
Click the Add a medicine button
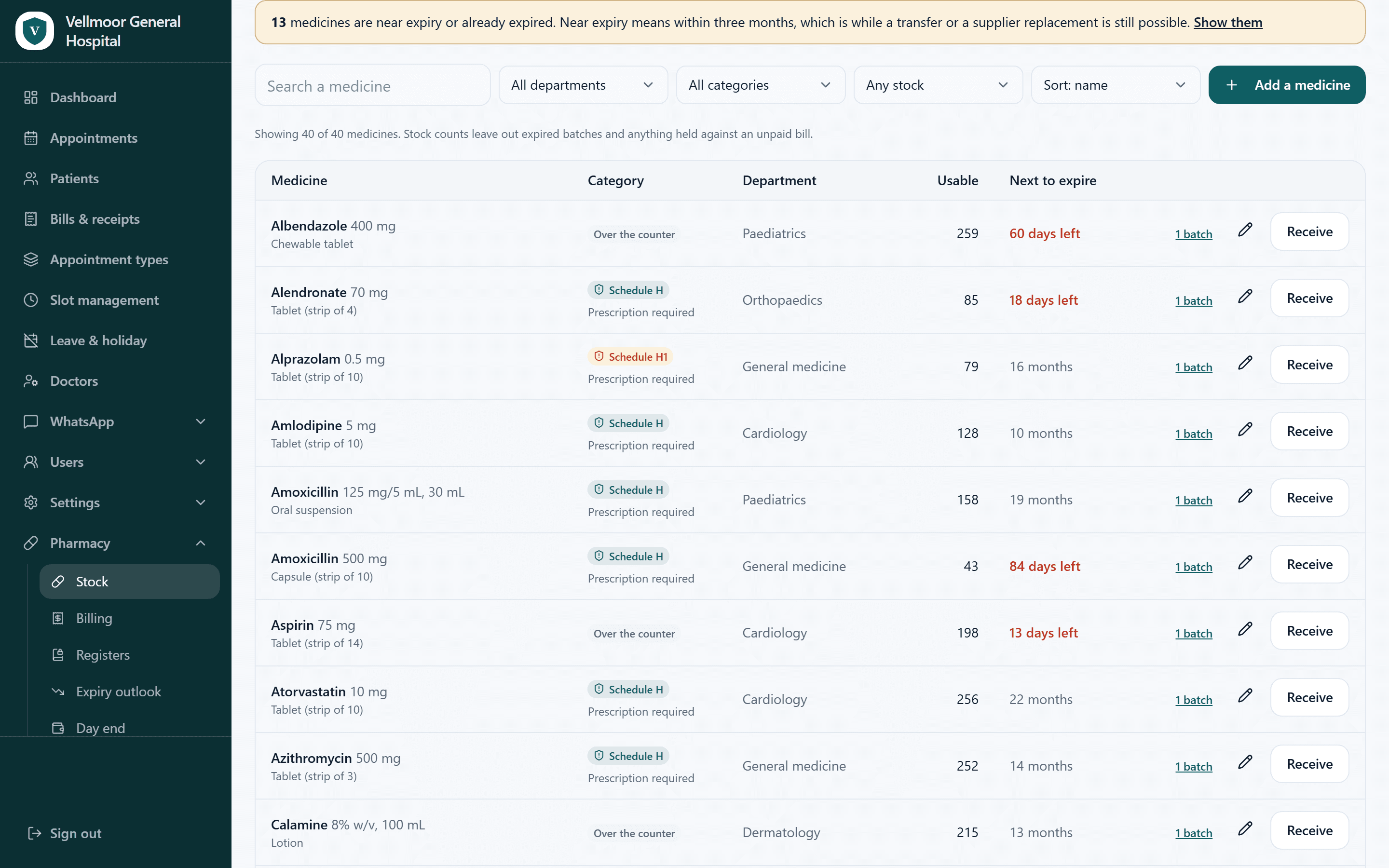tap(1287, 85)
